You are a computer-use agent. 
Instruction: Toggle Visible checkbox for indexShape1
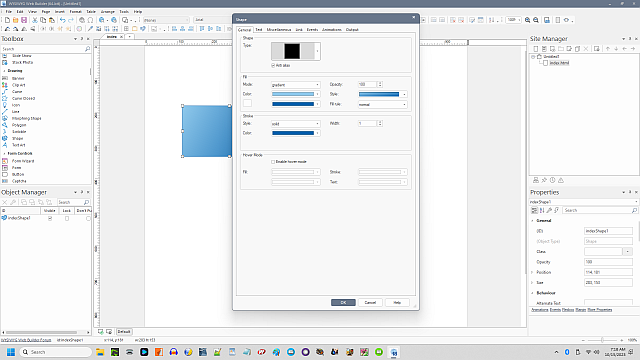point(50,218)
